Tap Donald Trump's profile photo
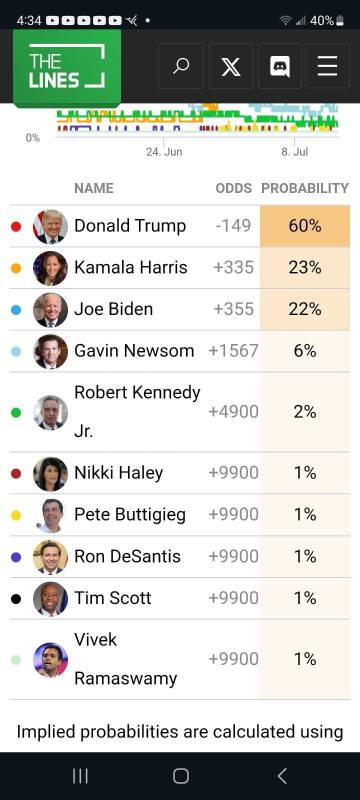 (50, 227)
